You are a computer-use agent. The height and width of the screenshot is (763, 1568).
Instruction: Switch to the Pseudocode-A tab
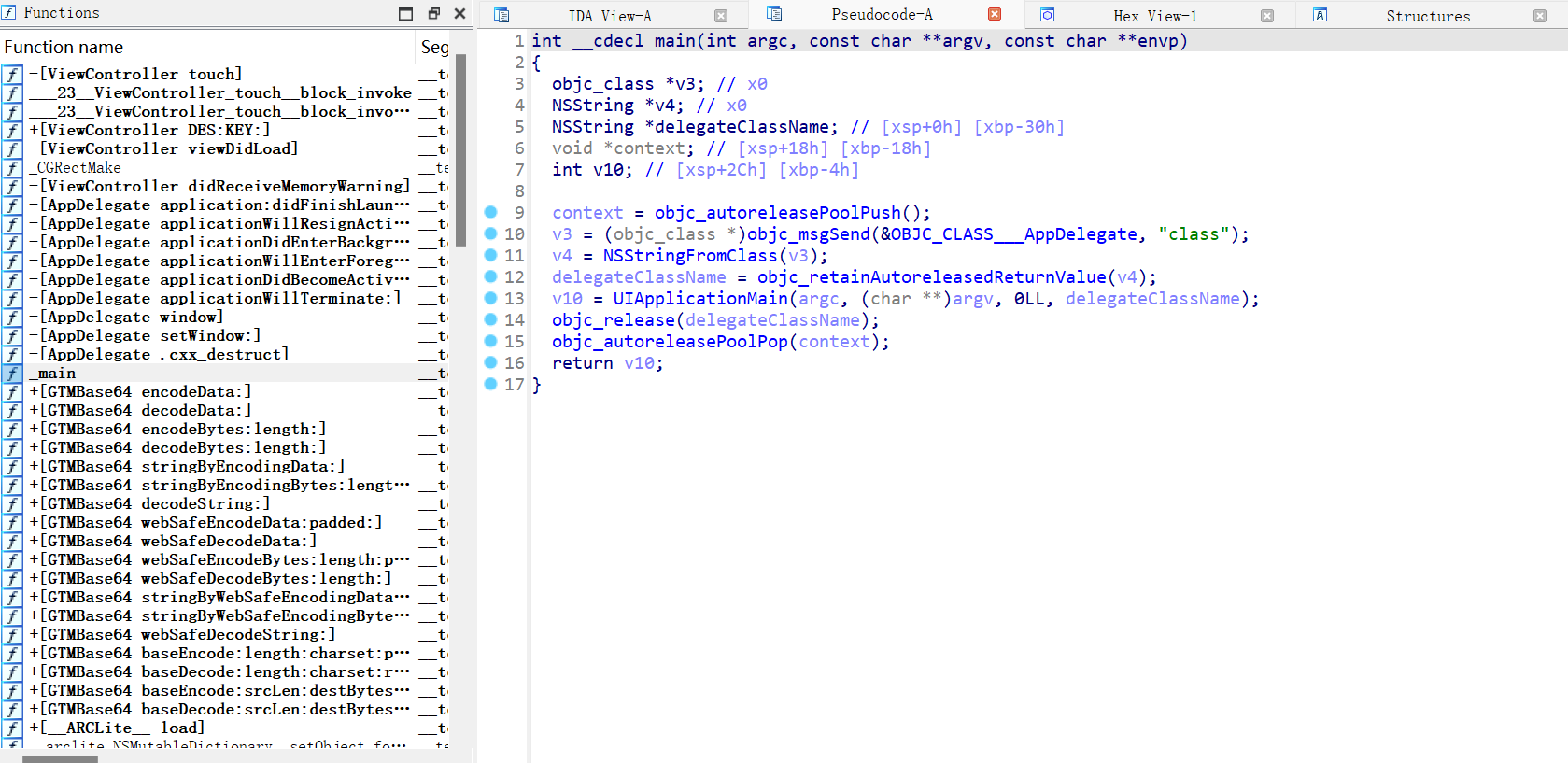882,14
